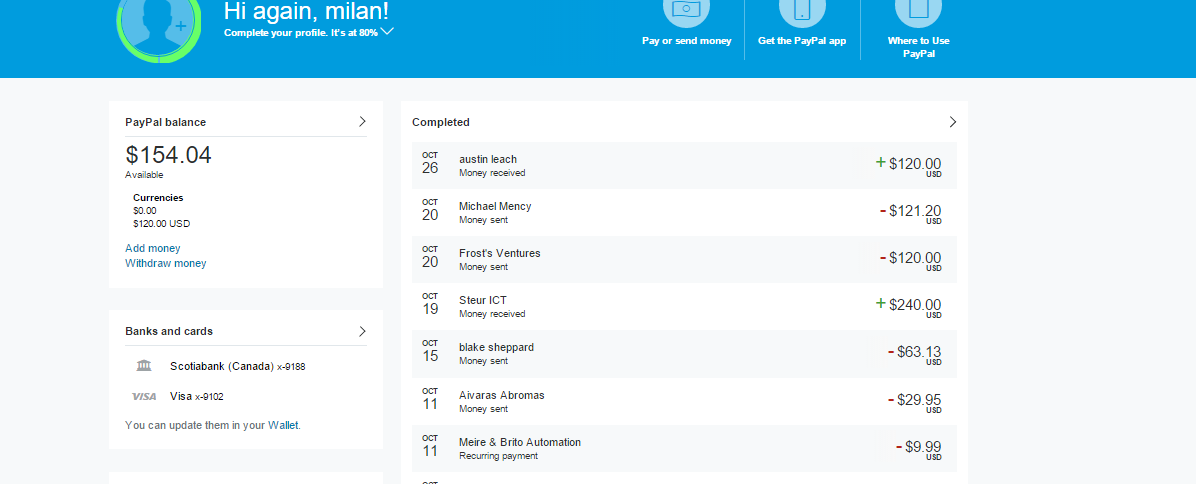
Task: Click the Completed heading
Action: click(x=441, y=122)
